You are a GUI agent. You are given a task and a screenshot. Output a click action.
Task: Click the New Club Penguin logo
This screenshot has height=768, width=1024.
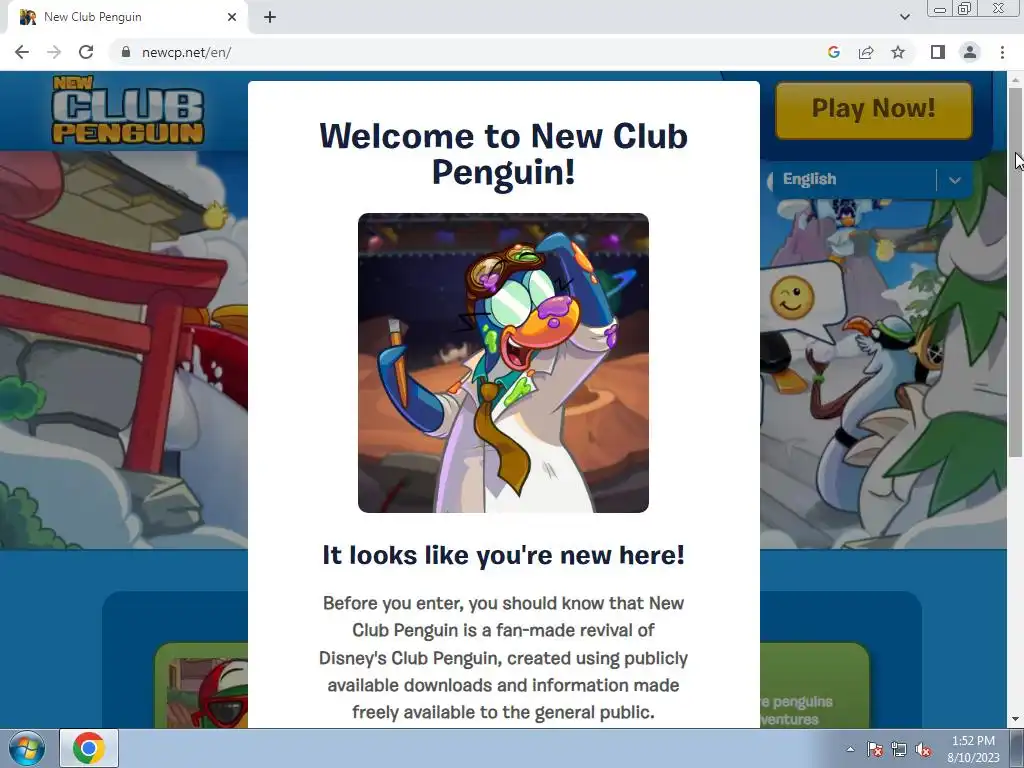[x=128, y=110]
